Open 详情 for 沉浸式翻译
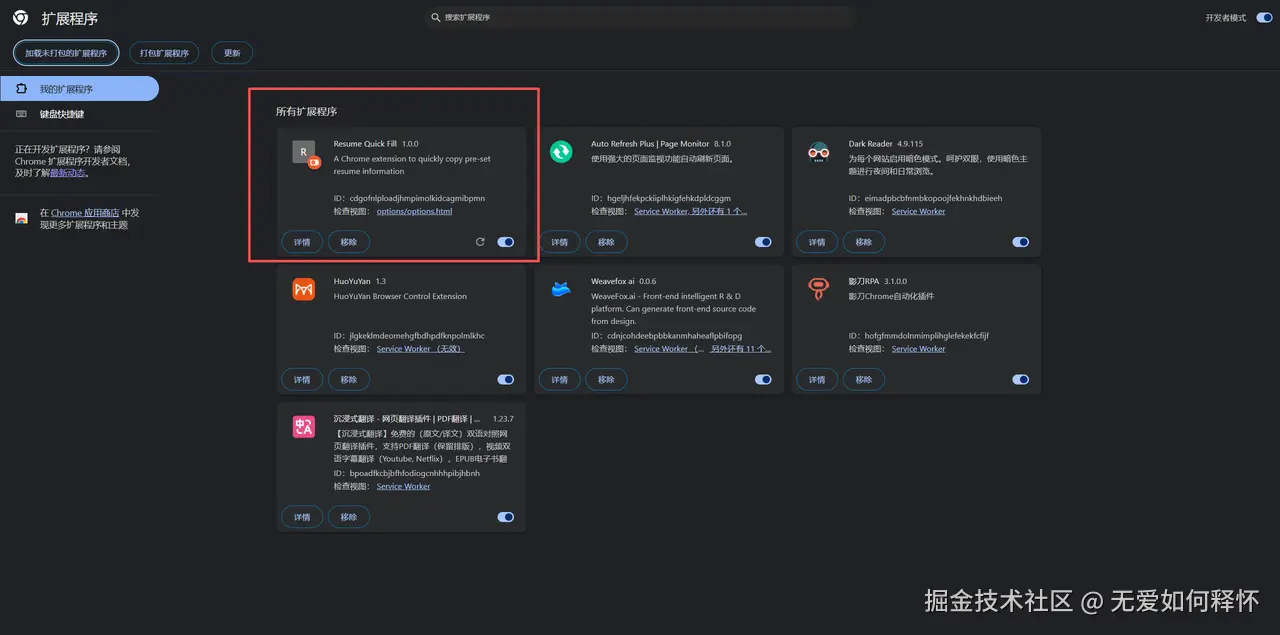This screenshot has width=1280, height=635. pyautogui.click(x=302, y=517)
